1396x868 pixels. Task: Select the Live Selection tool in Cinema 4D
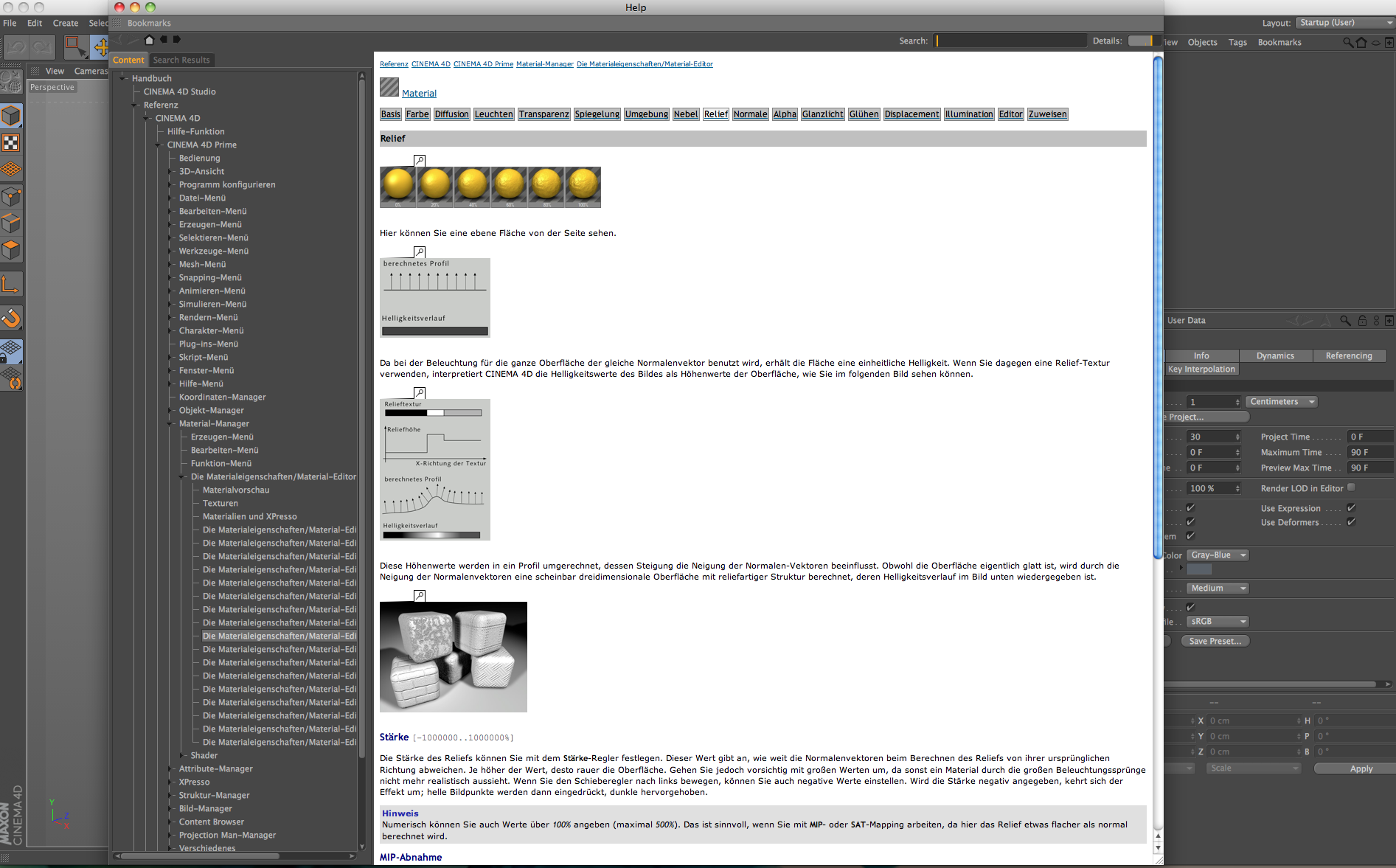[74, 47]
